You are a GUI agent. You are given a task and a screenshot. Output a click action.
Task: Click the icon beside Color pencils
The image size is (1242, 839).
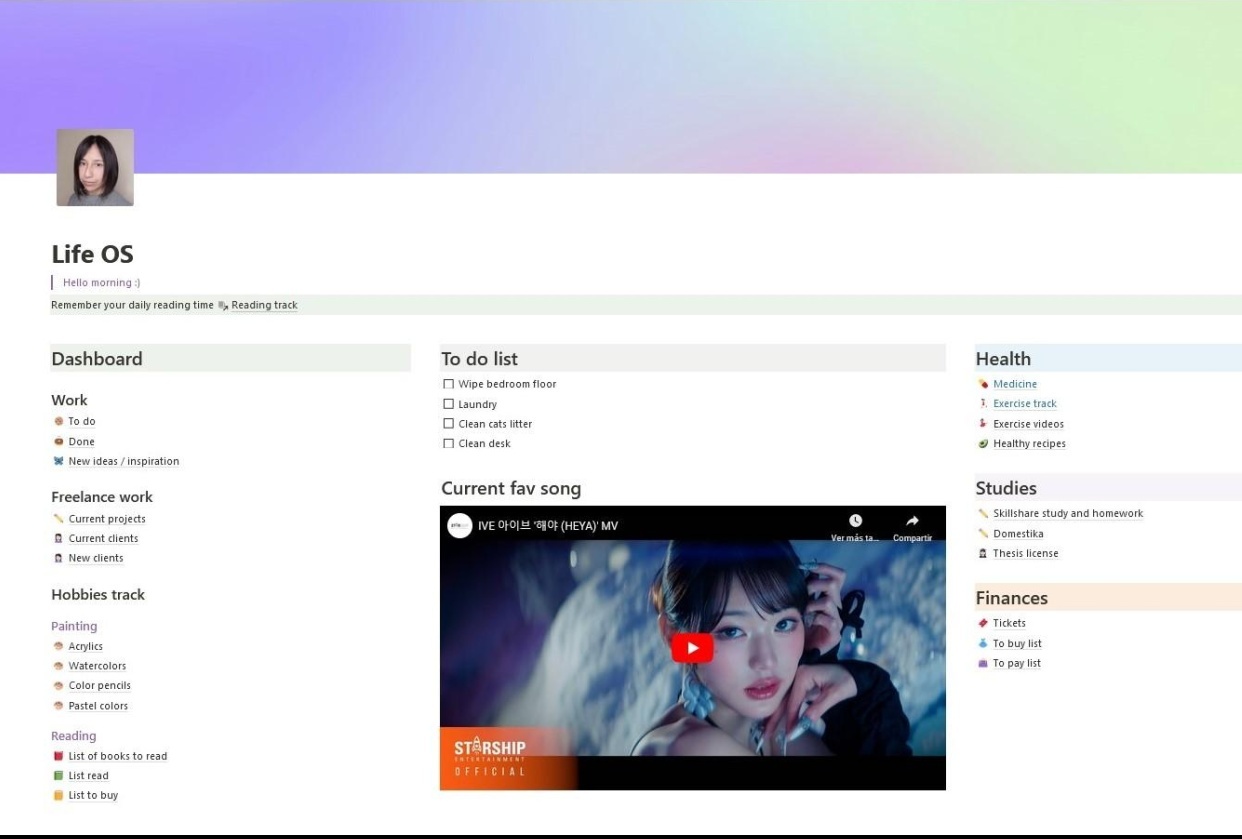[58, 686]
